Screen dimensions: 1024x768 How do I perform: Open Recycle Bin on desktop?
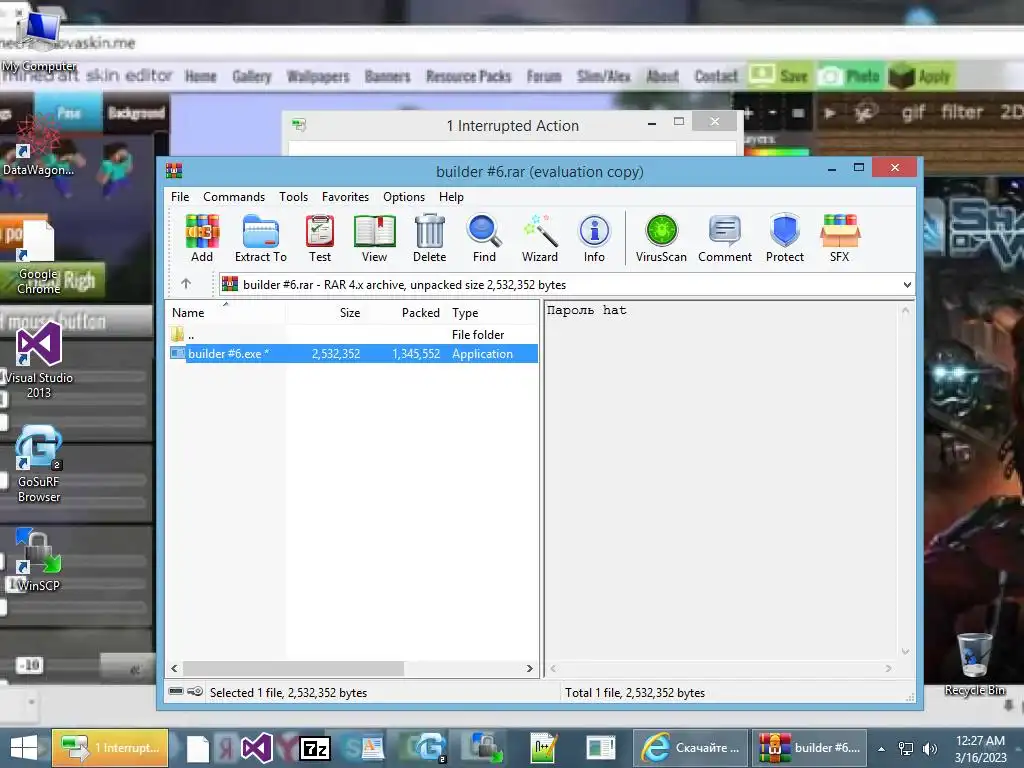coord(974,665)
